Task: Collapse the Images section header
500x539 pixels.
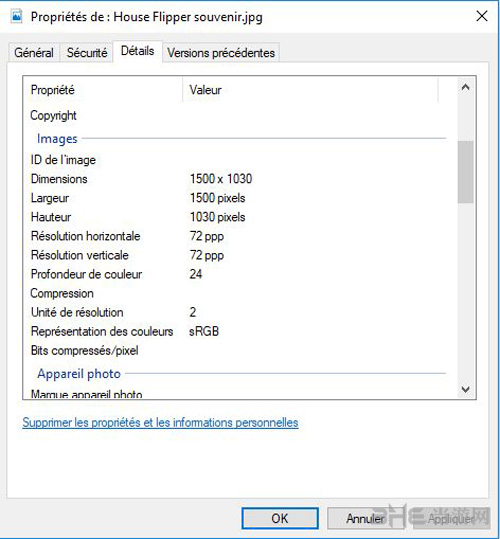Action: coord(57,139)
